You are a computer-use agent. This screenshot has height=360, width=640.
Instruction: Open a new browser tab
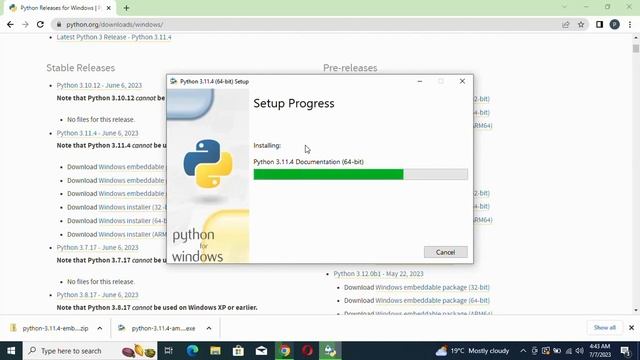tap(126, 8)
